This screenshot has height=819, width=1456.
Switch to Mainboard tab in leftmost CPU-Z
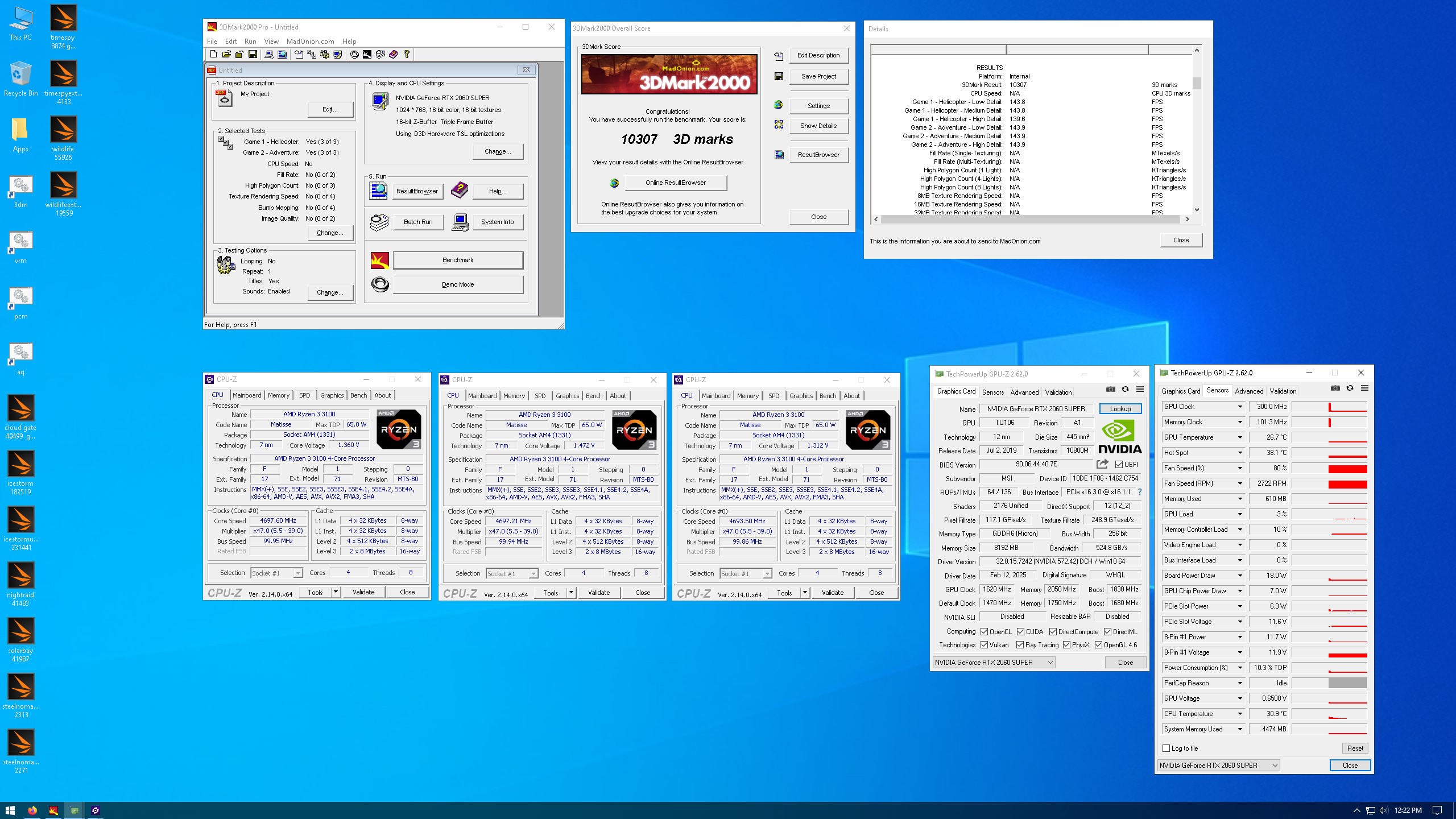(x=247, y=395)
